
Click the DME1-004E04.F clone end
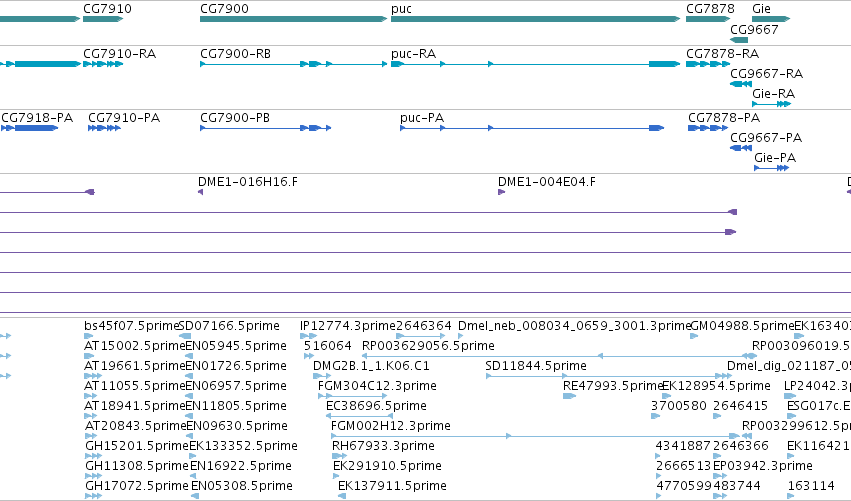tap(547, 182)
